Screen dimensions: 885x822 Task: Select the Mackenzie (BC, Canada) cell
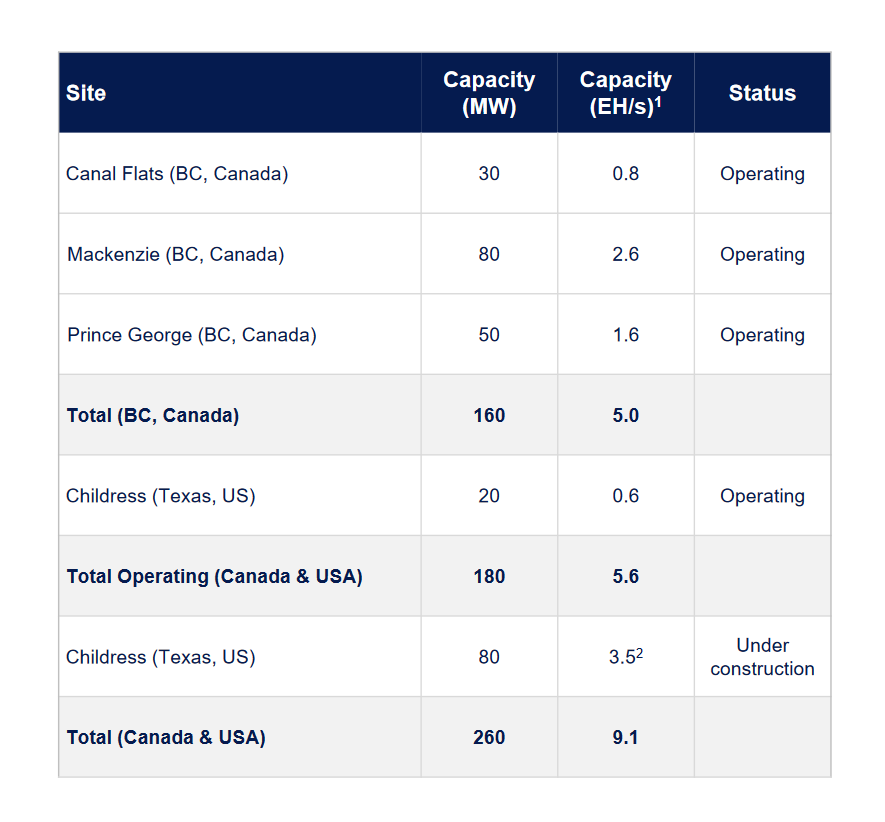176,254
